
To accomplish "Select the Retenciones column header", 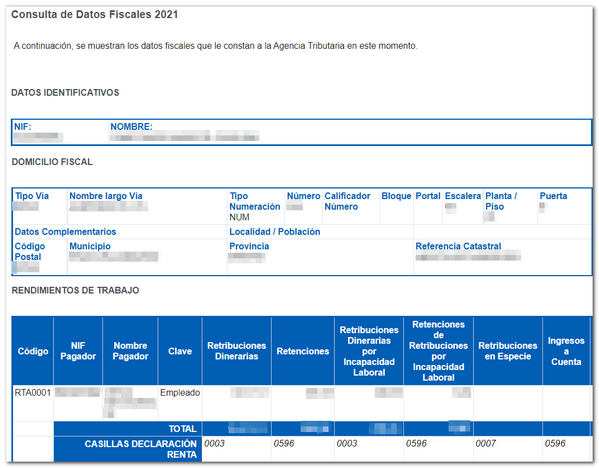I will click(x=303, y=351).
